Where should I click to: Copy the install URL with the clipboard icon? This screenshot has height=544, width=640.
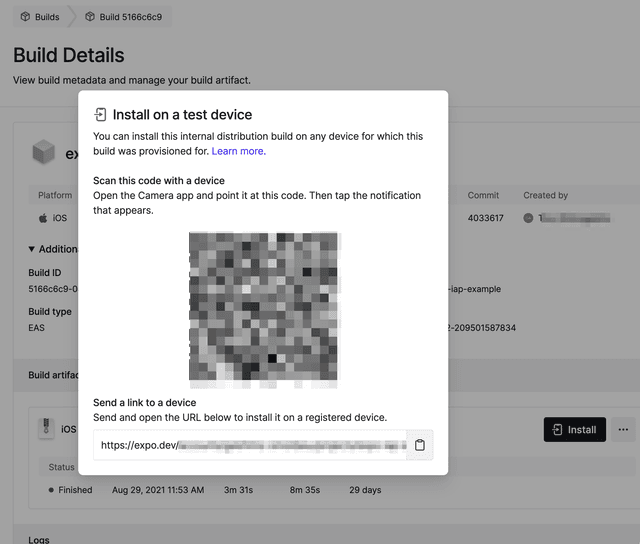pyautogui.click(x=420, y=445)
